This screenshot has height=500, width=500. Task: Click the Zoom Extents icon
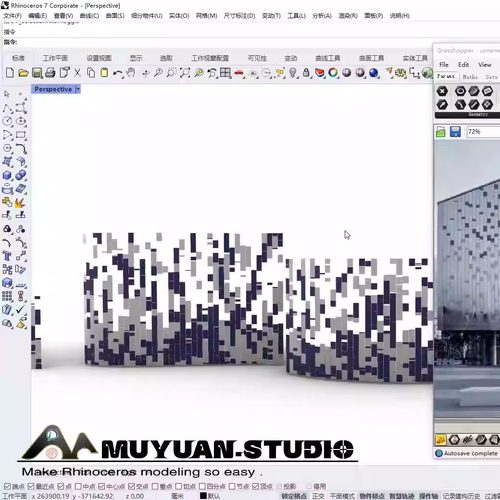pyautogui.click(x=185, y=73)
